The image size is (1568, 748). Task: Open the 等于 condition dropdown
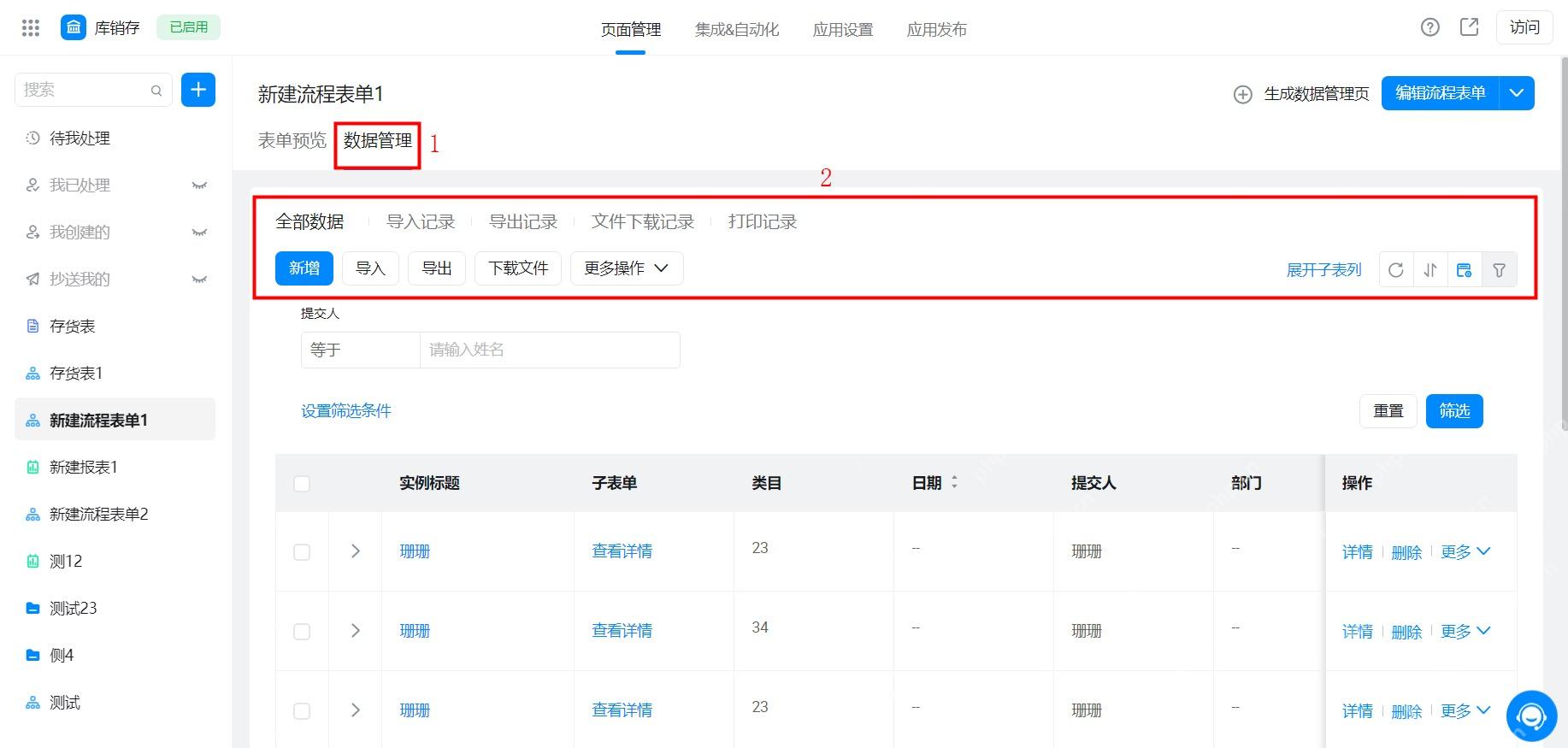point(361,350)
